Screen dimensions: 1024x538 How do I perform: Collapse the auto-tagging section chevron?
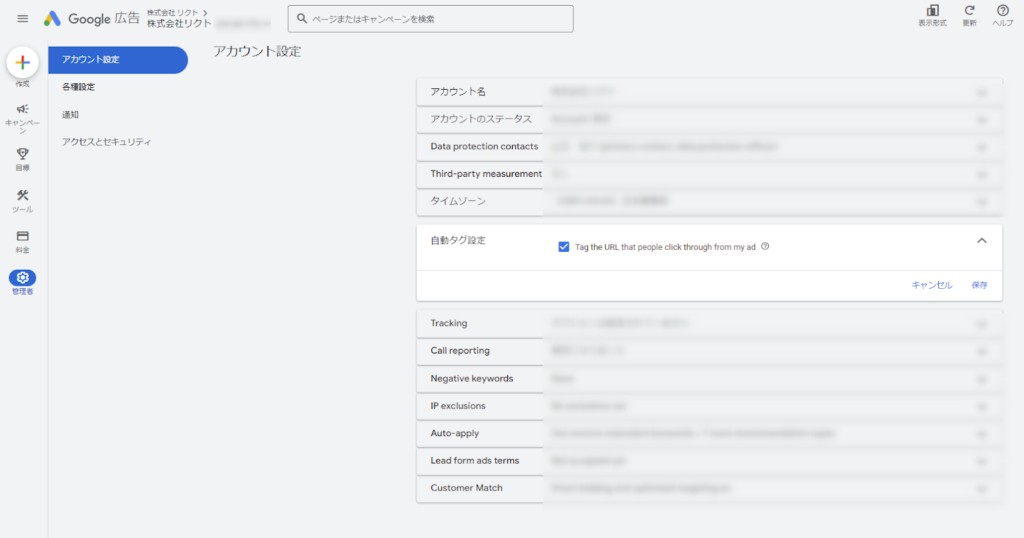(x=982, y=241)
